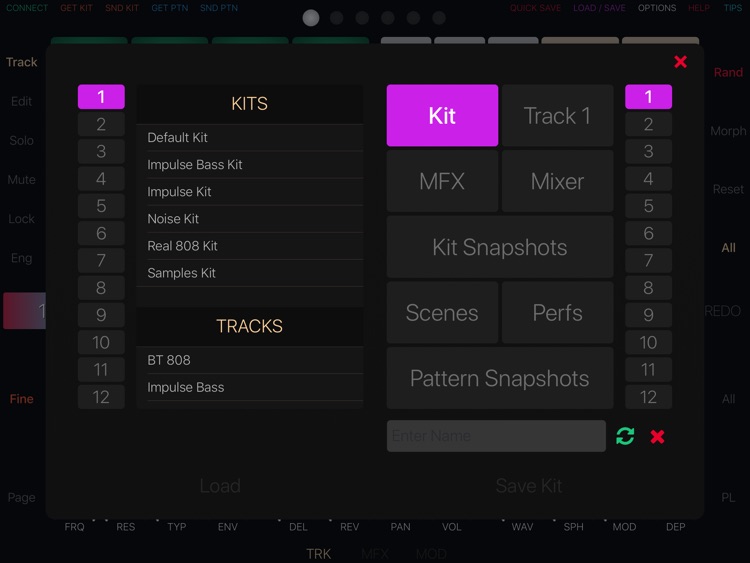750x563 pixels.
Task: Select slot 11 in the right number column
Action: [x=648, y=369]
